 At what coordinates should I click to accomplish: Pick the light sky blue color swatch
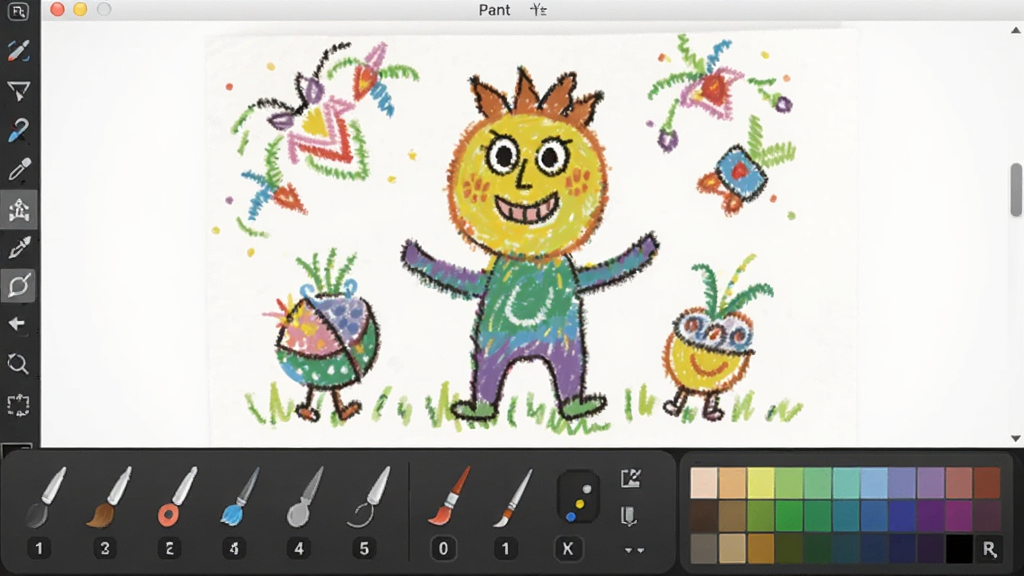(874, 483)
